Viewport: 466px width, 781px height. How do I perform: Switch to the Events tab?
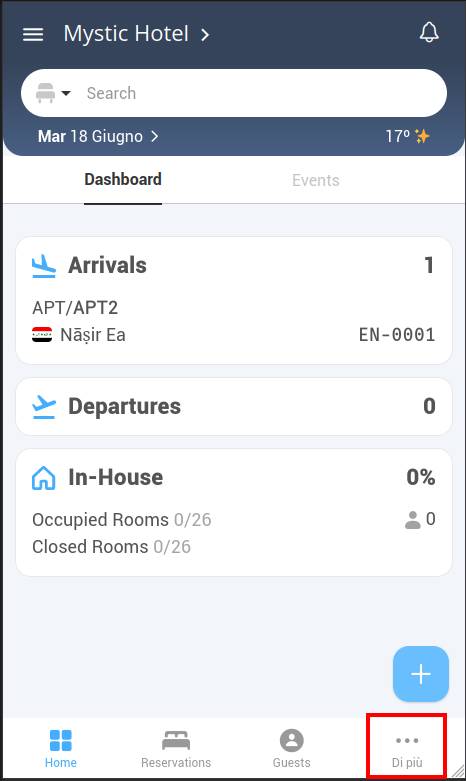(x=316, y=180)
